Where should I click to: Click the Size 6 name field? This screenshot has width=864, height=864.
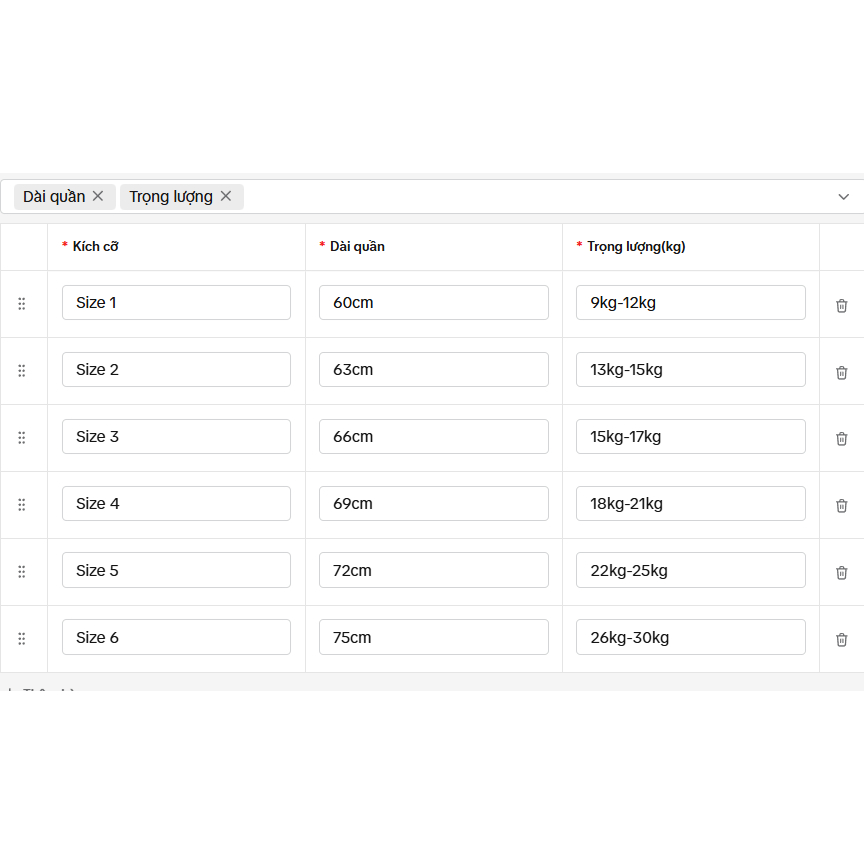tap(176, 638)
